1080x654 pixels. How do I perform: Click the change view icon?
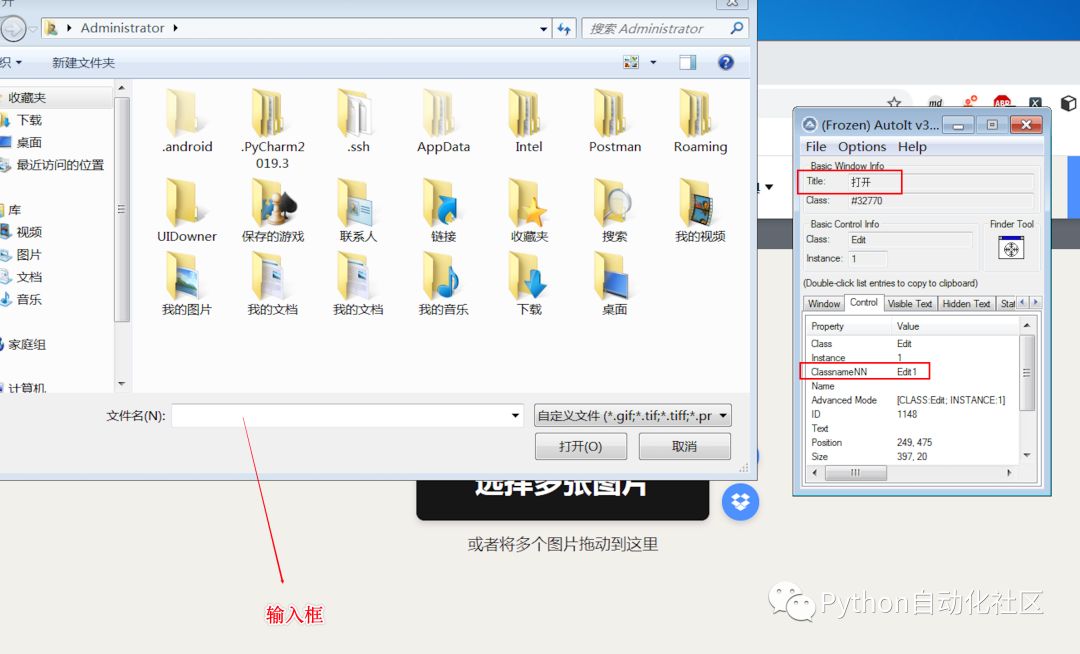pos(631,63)
